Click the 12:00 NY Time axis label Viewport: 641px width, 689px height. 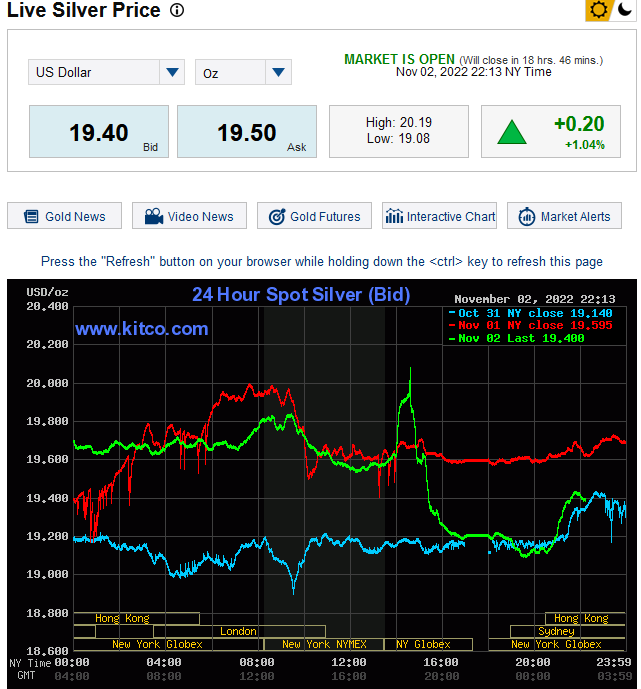[x=348, y=662]
